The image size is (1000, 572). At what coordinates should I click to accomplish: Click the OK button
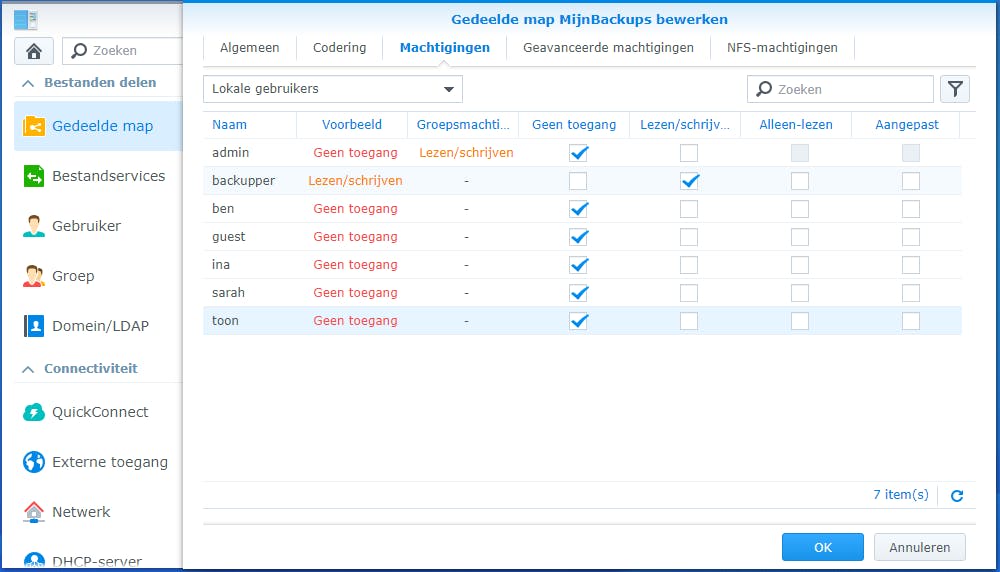[822, 547]
